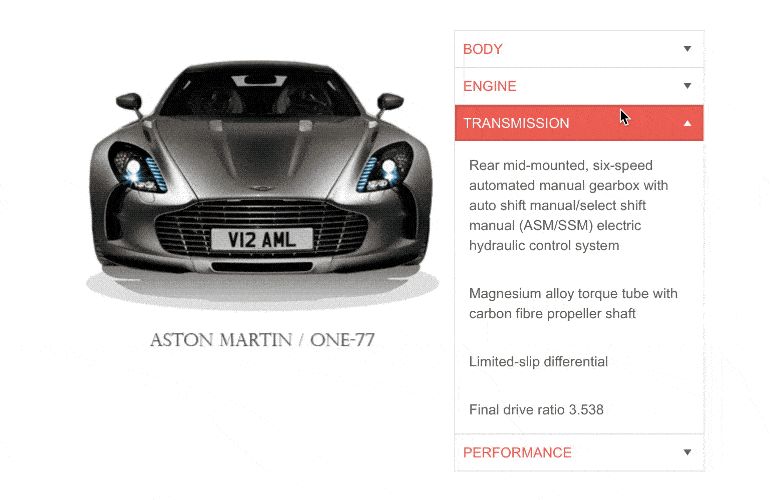Open the BODY accordion header
Screen dimensions: 770x500
(x=579, y=49)
